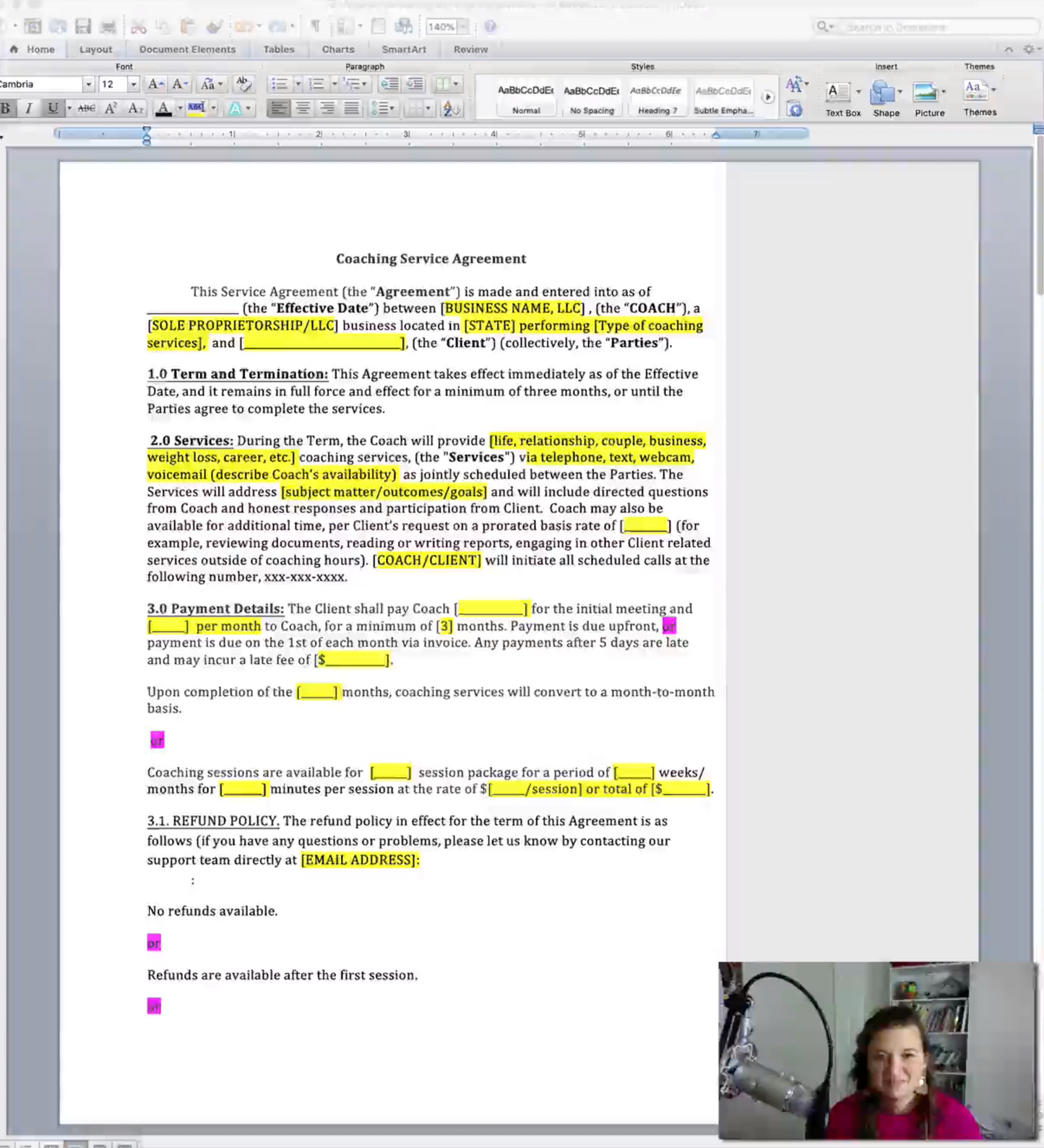The width and height of the screenshot is (1044, 1148).
Task: Open the Cambria font name dropdown
Action: [88, 85]
